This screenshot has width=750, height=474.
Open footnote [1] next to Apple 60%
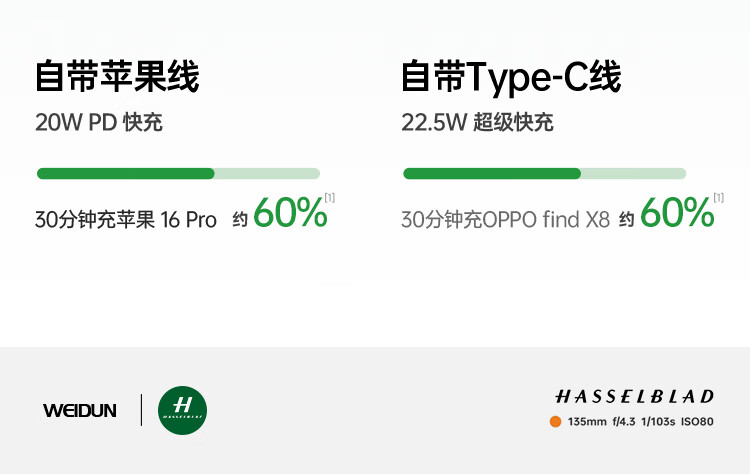click(x=330, y=197)
